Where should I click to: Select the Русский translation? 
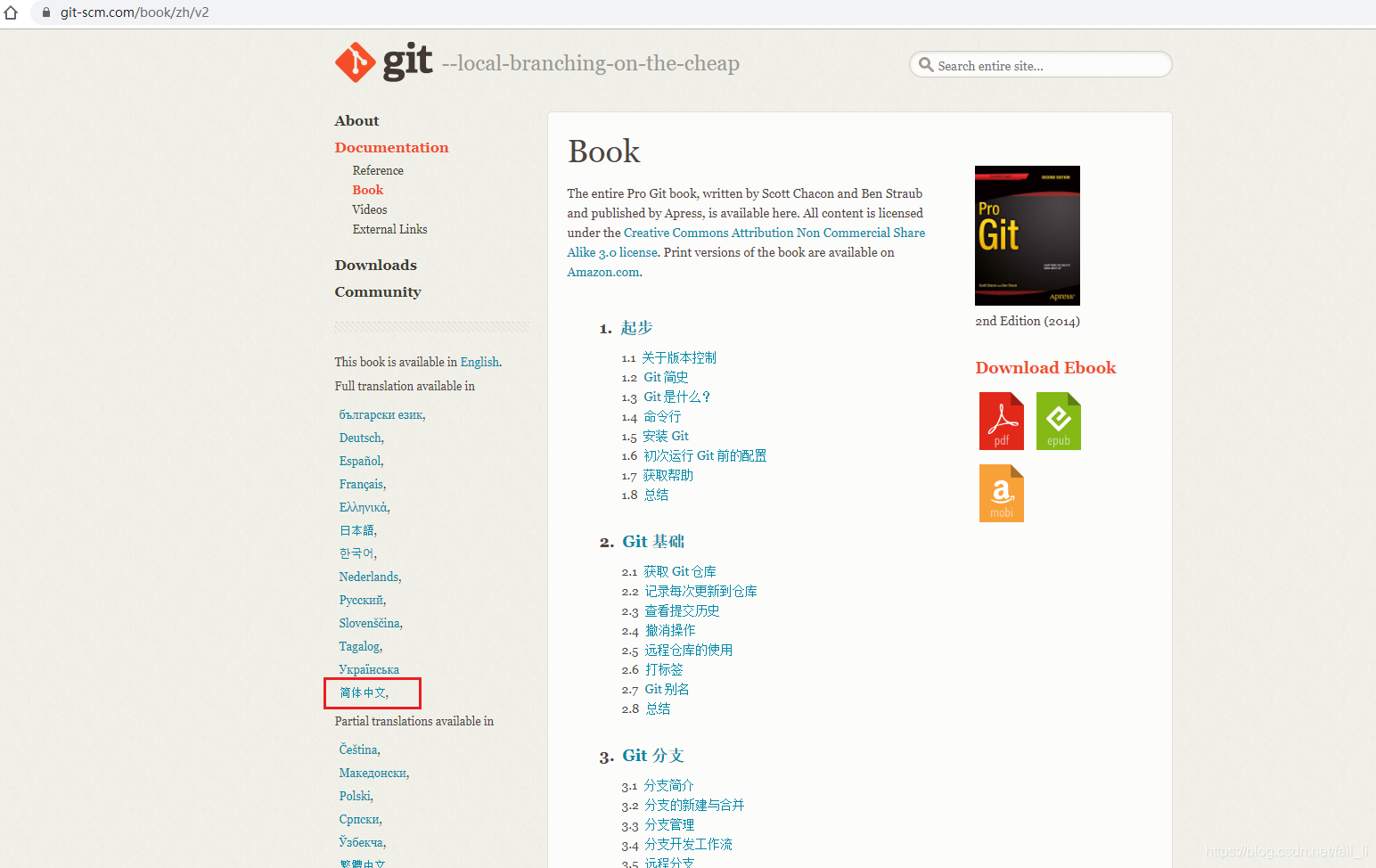coord(361,600)
